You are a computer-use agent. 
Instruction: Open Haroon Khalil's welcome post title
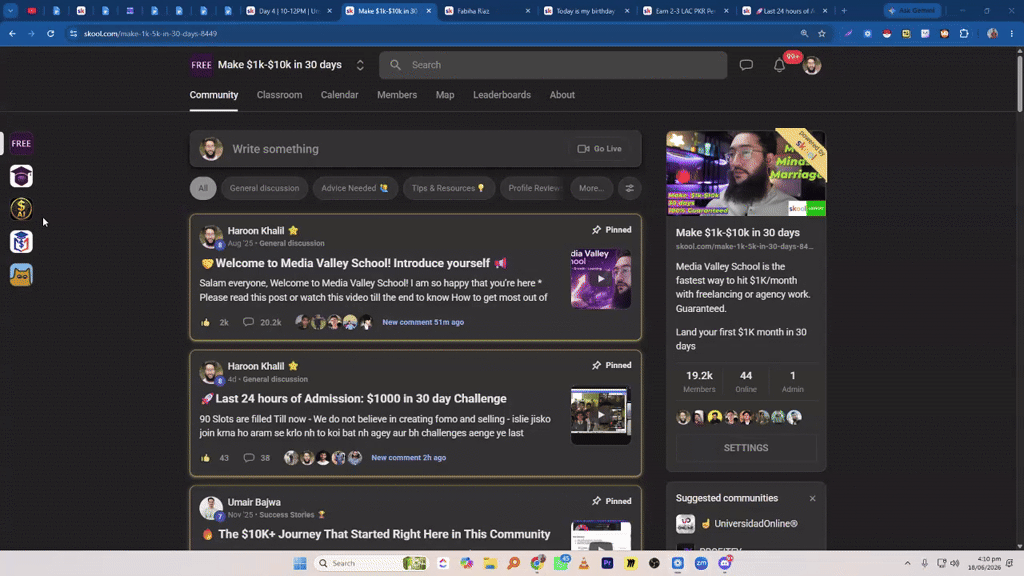click(353, 263)
